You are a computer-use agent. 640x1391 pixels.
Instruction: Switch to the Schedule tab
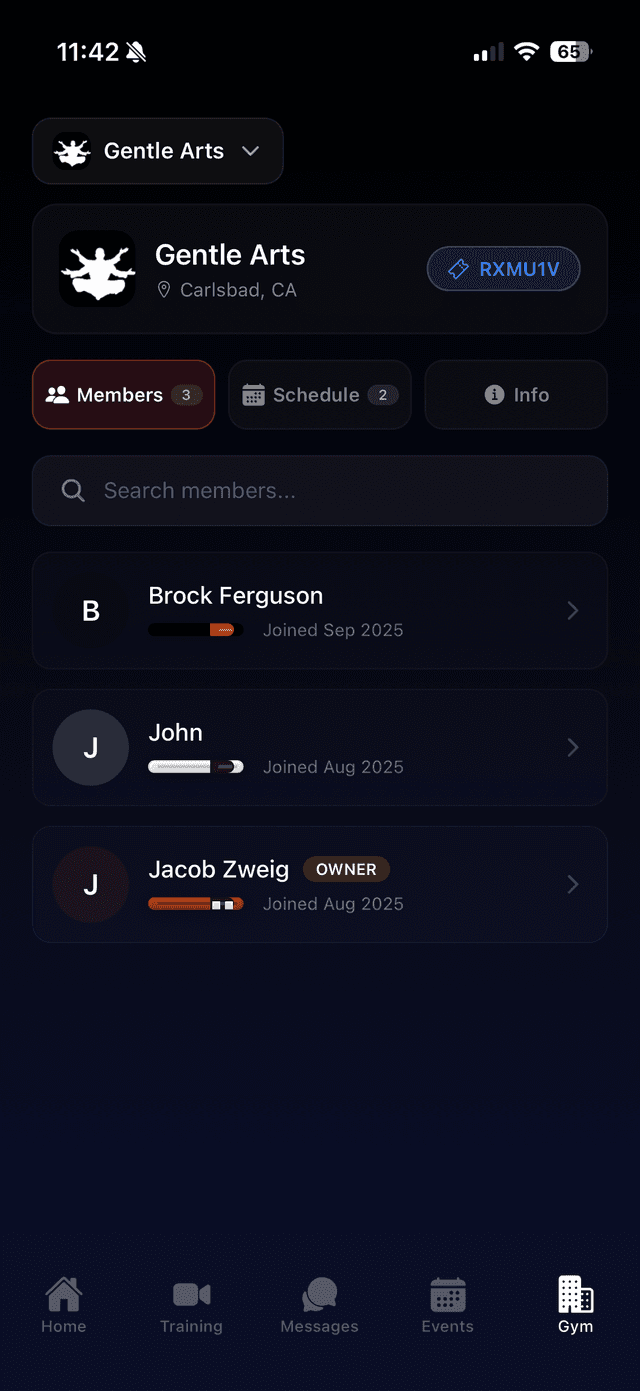pyautogui.click(x=320, y=395)
